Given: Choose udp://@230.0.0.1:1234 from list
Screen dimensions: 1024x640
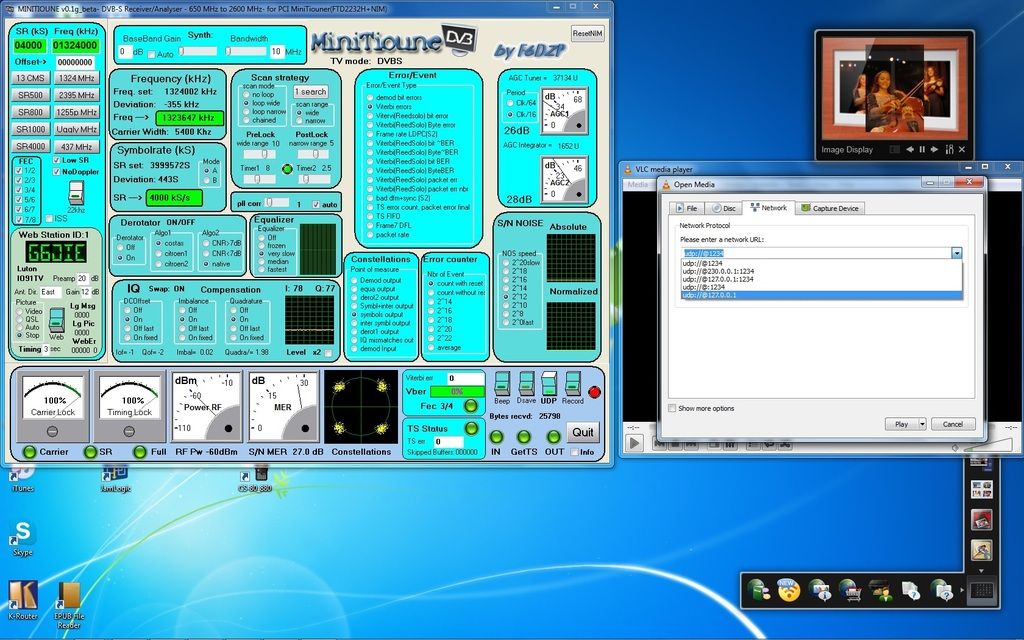Looking at the screenshot, I should click(x=821, y=271).
